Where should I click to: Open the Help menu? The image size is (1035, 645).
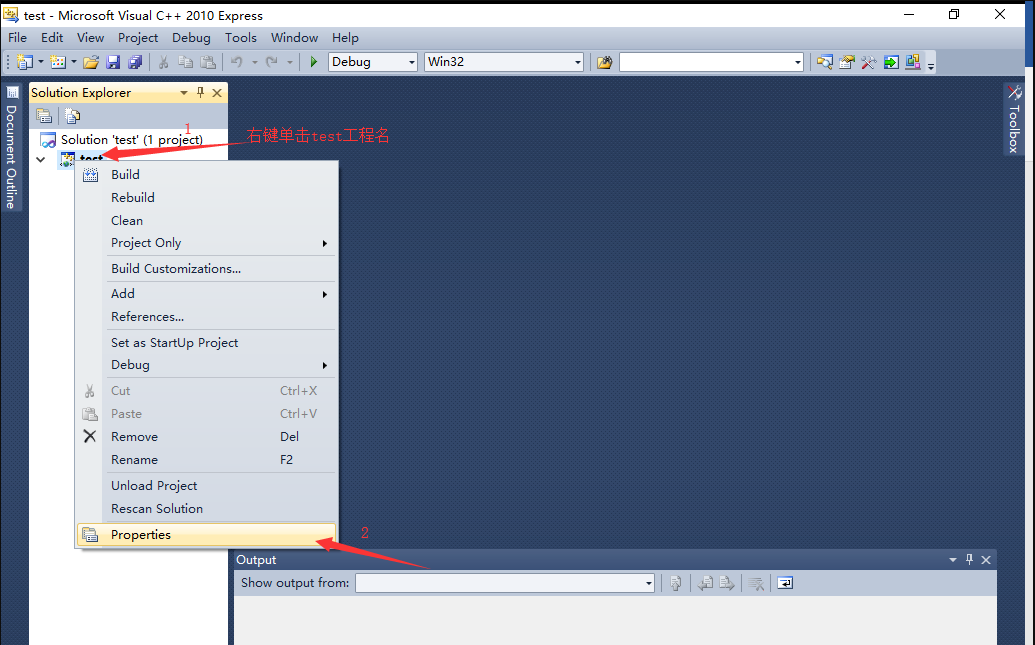(x=345, y=38)
